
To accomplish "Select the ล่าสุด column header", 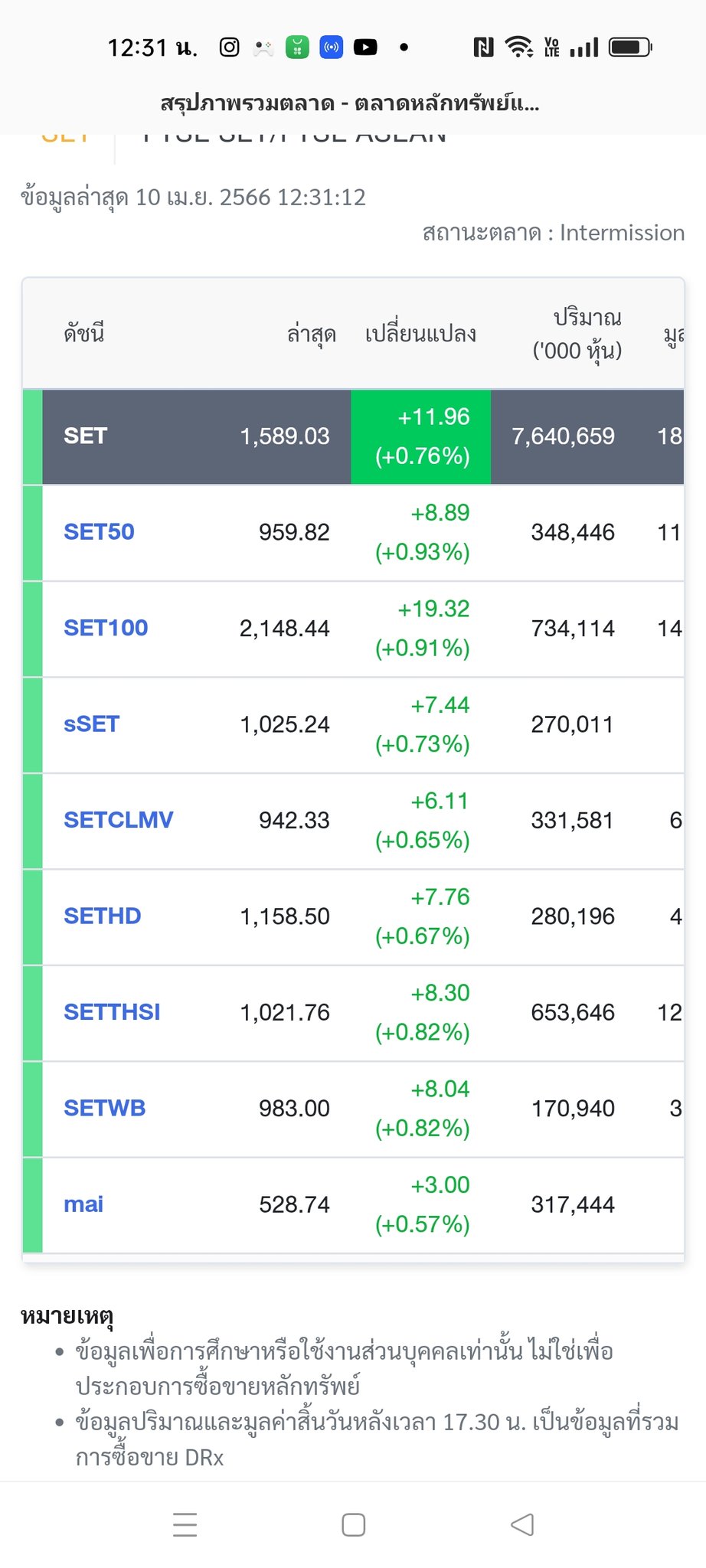I will 311,334.
